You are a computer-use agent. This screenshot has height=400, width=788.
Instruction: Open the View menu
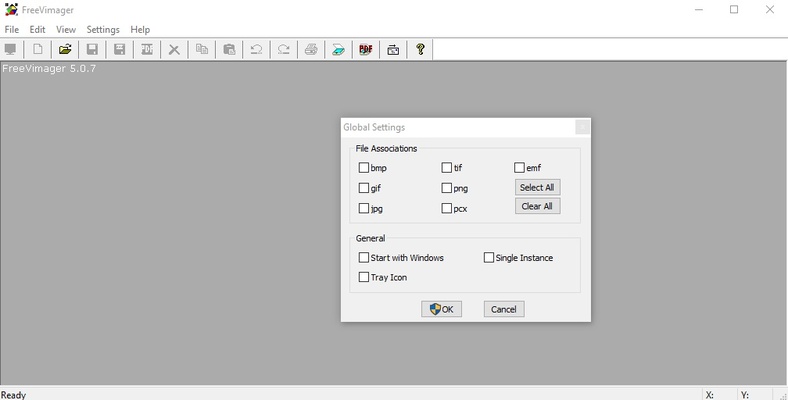point(66,30)
